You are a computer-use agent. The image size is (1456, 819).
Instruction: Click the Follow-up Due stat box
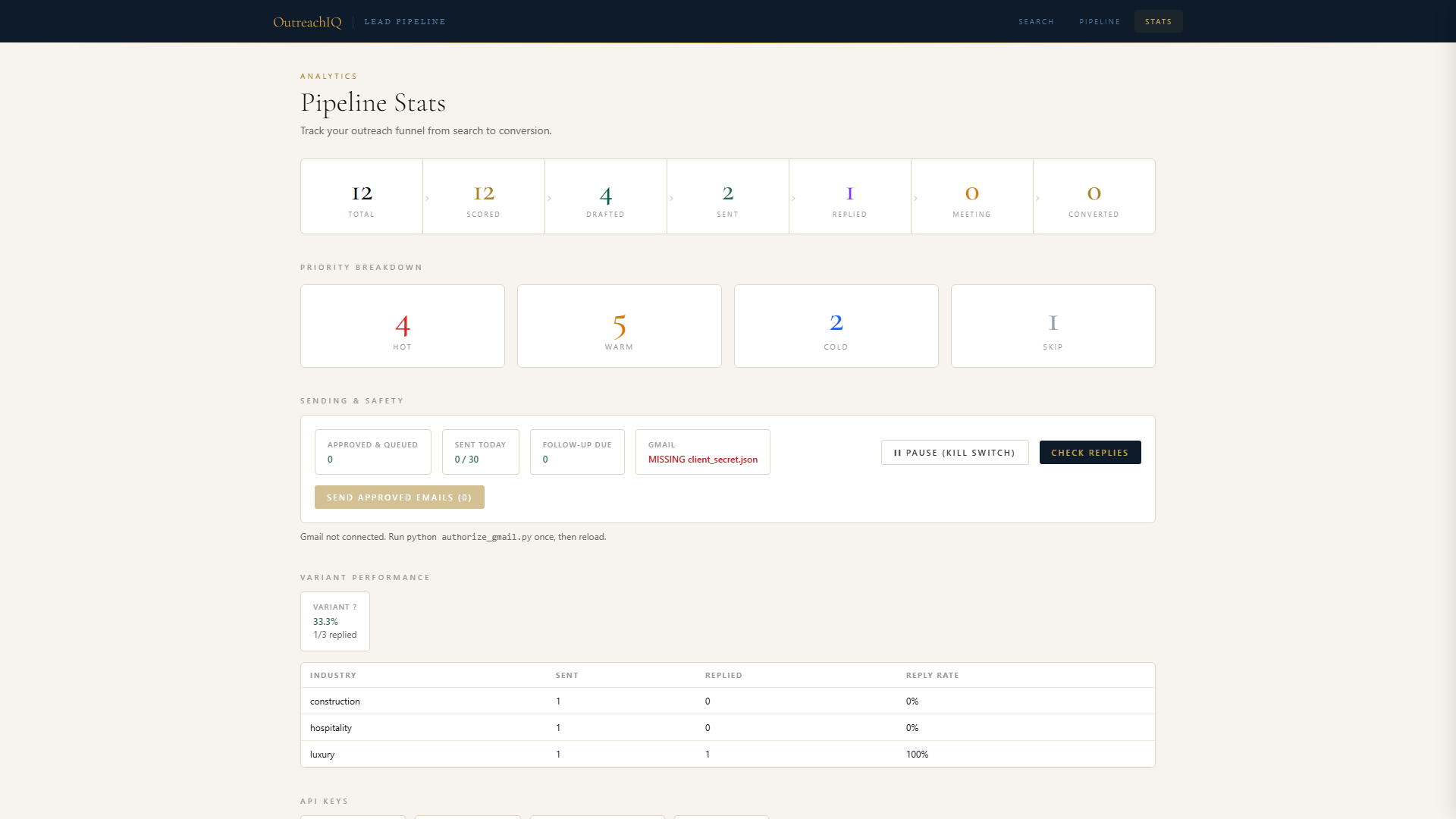(577, 452)
